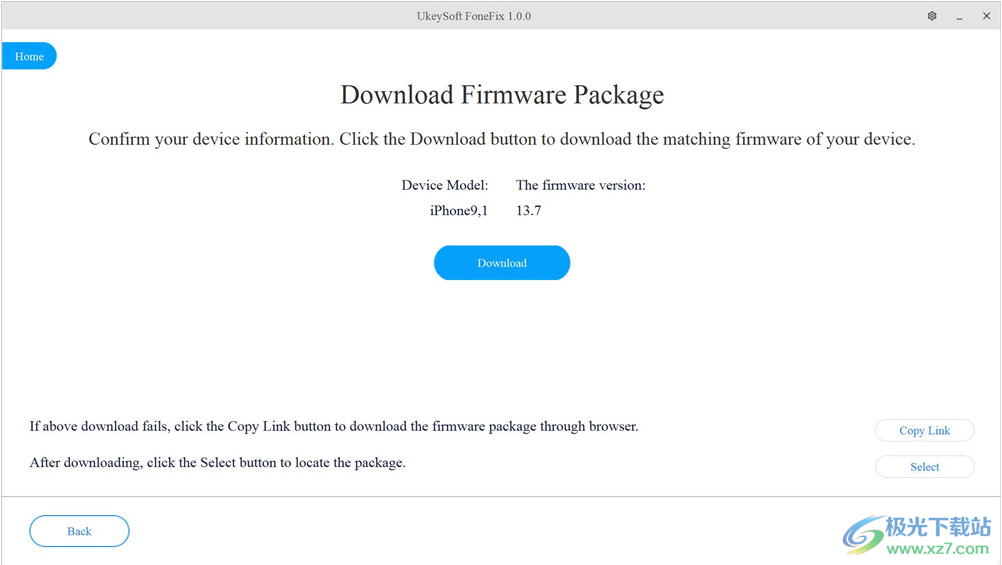Go Back to the previous step
This screenshot has width=1002, height=565.
(79, 531)
